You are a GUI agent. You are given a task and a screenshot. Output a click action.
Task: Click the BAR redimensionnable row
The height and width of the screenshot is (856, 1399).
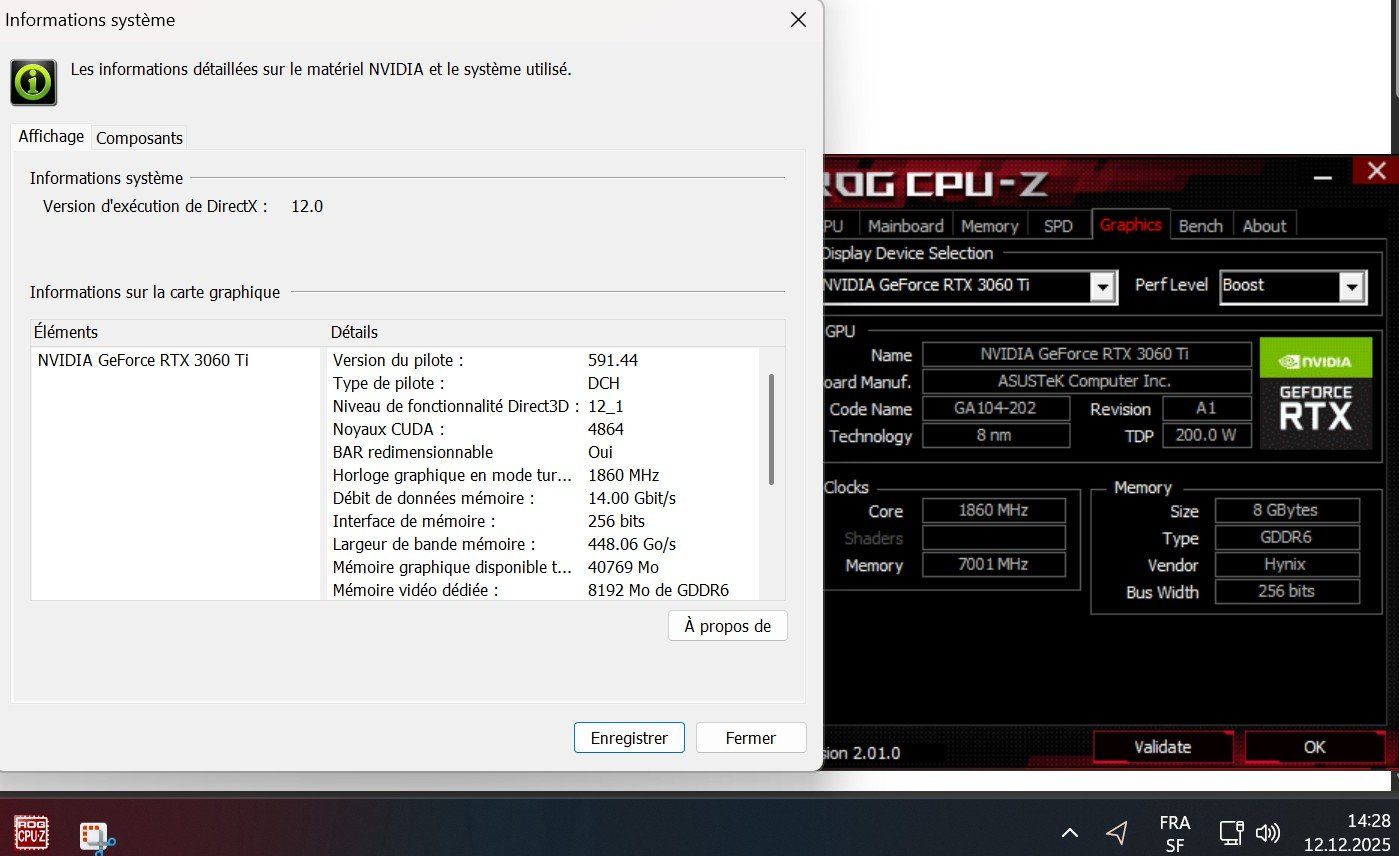(x=544, y=452)
